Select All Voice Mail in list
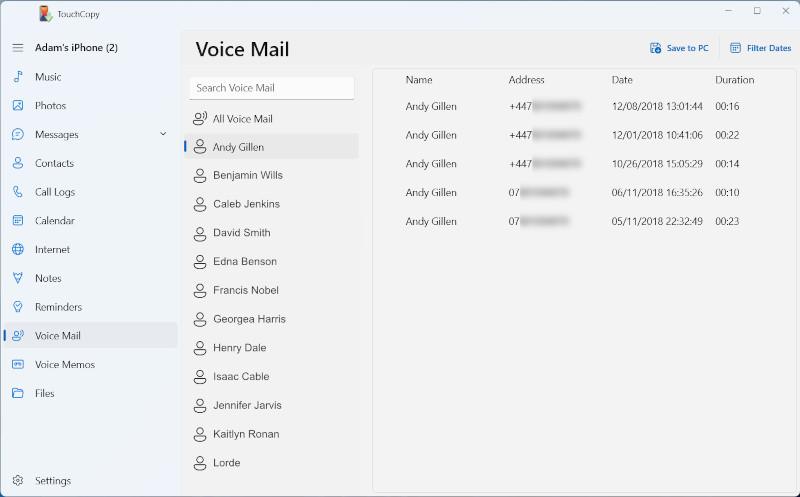 (242, 119)
